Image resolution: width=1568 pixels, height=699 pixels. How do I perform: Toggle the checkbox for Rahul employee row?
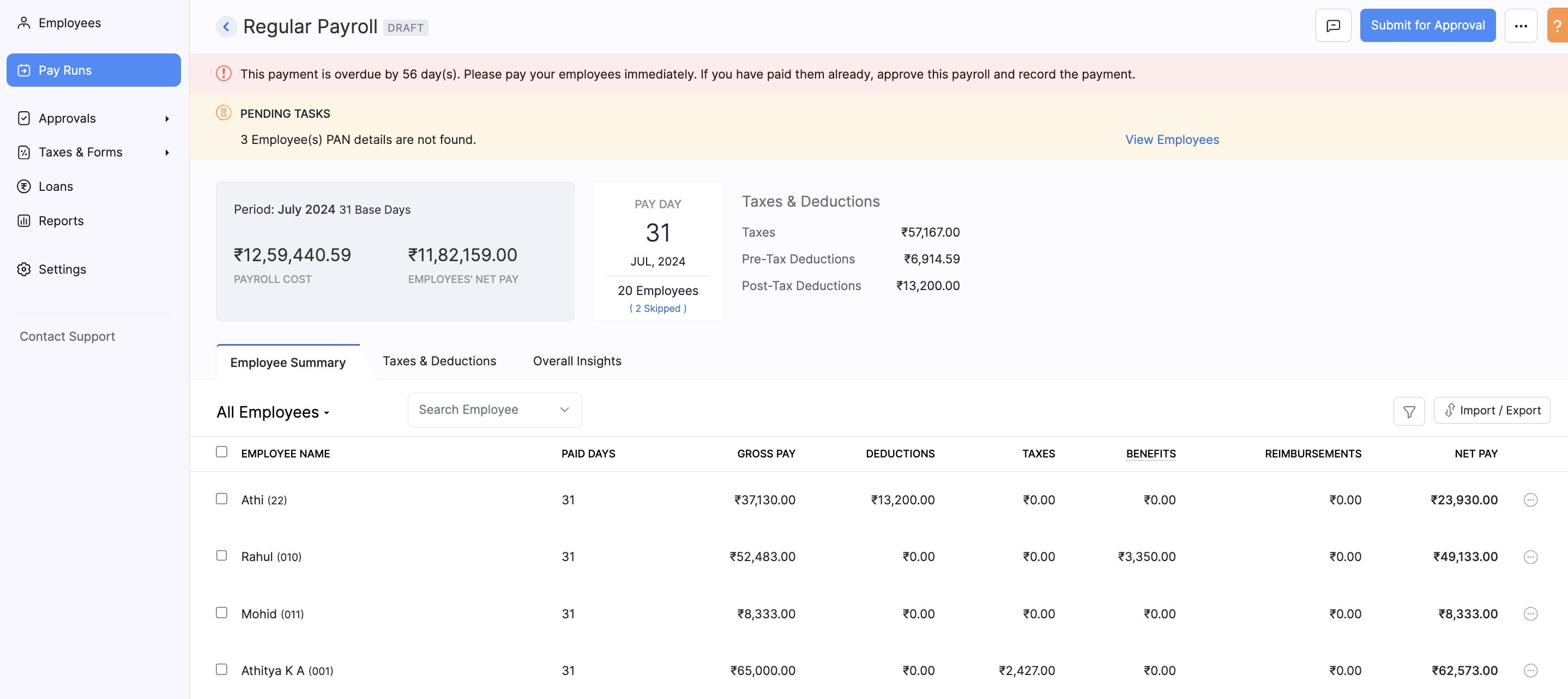click(x=222, y=554)
